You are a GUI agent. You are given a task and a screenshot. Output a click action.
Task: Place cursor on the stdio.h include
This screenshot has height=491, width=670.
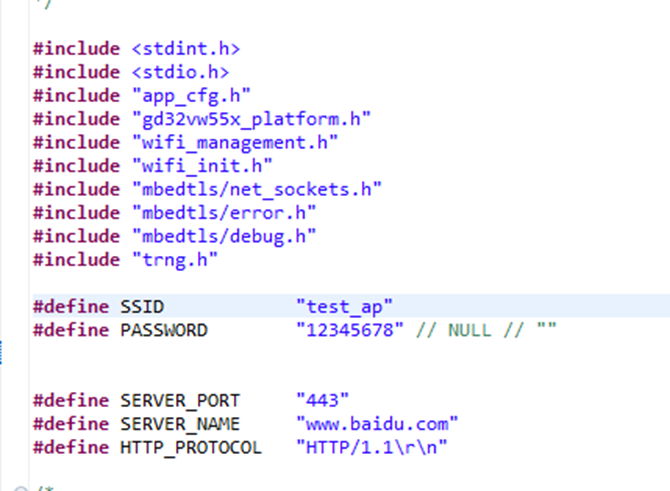point(180,71)
